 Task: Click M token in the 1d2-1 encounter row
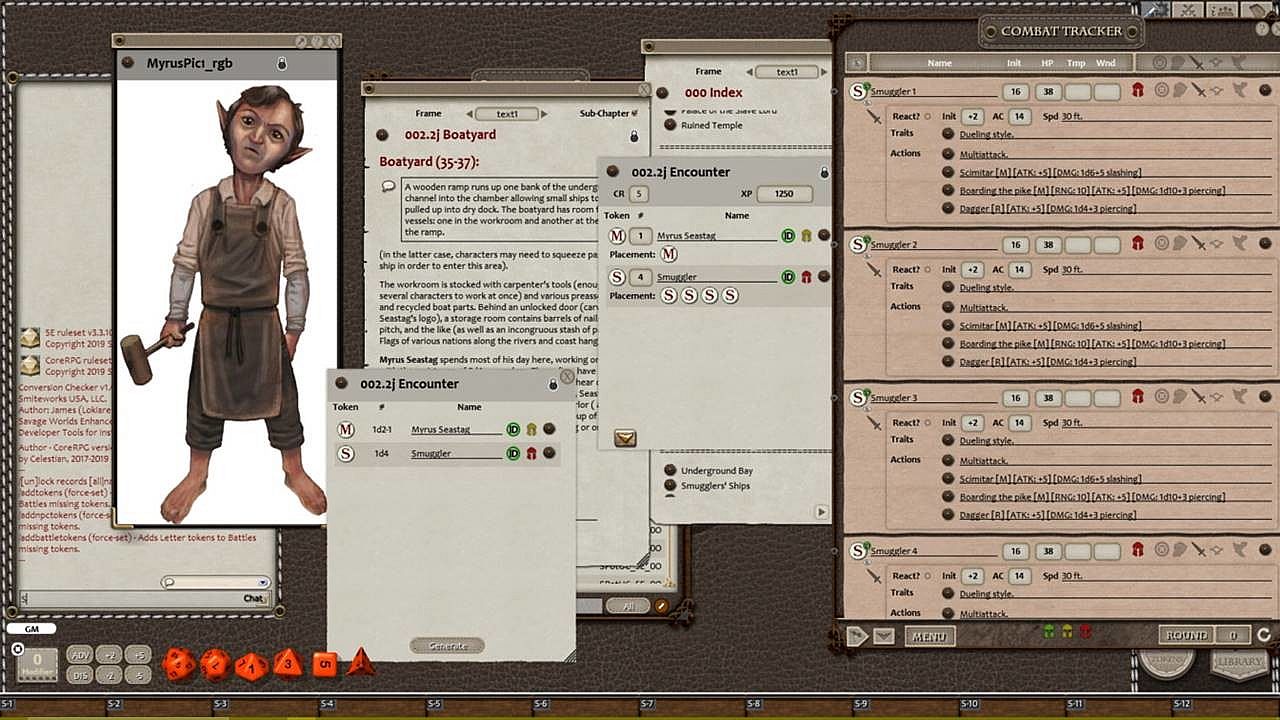click(x=346, y=430)
